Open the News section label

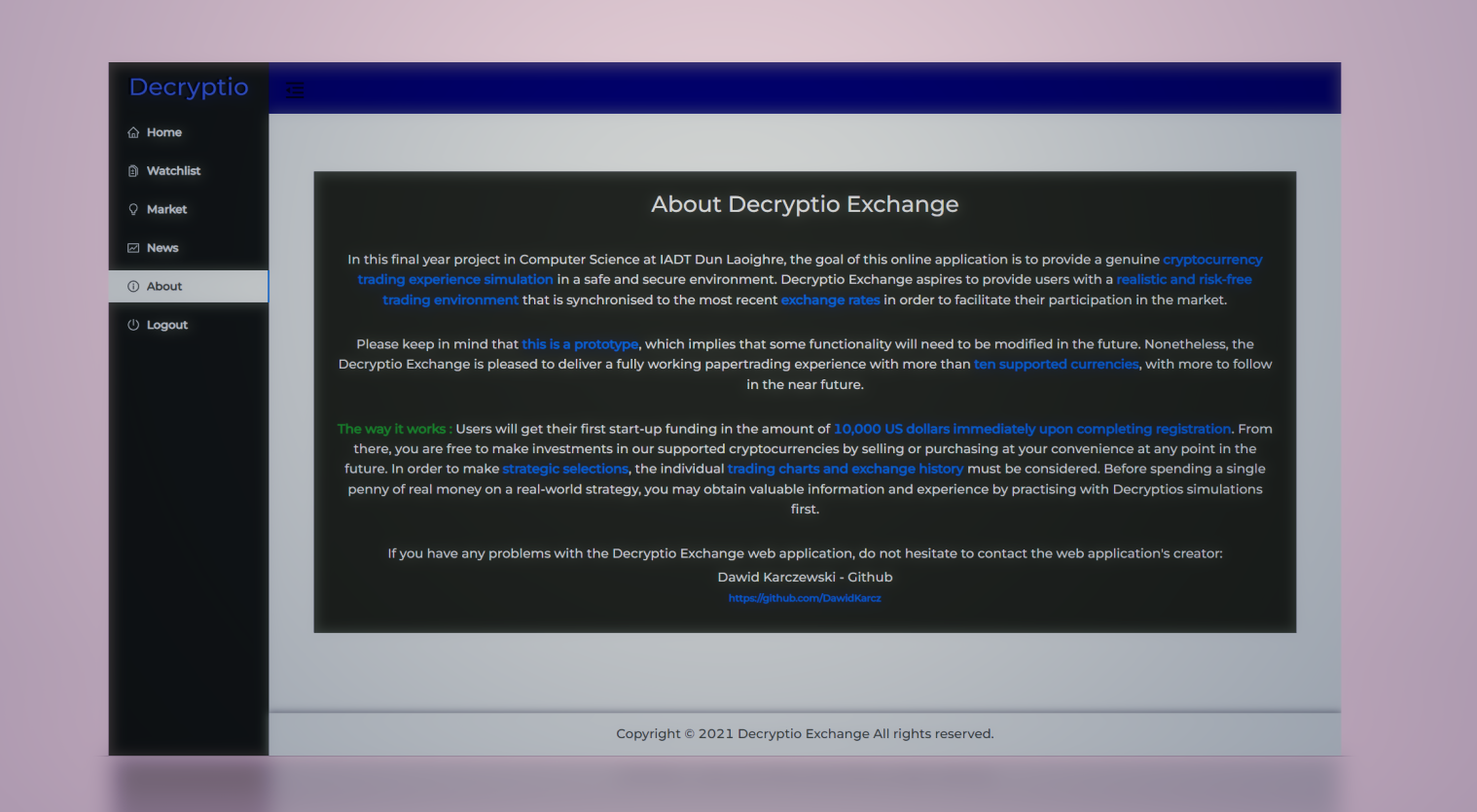(162, 248)
